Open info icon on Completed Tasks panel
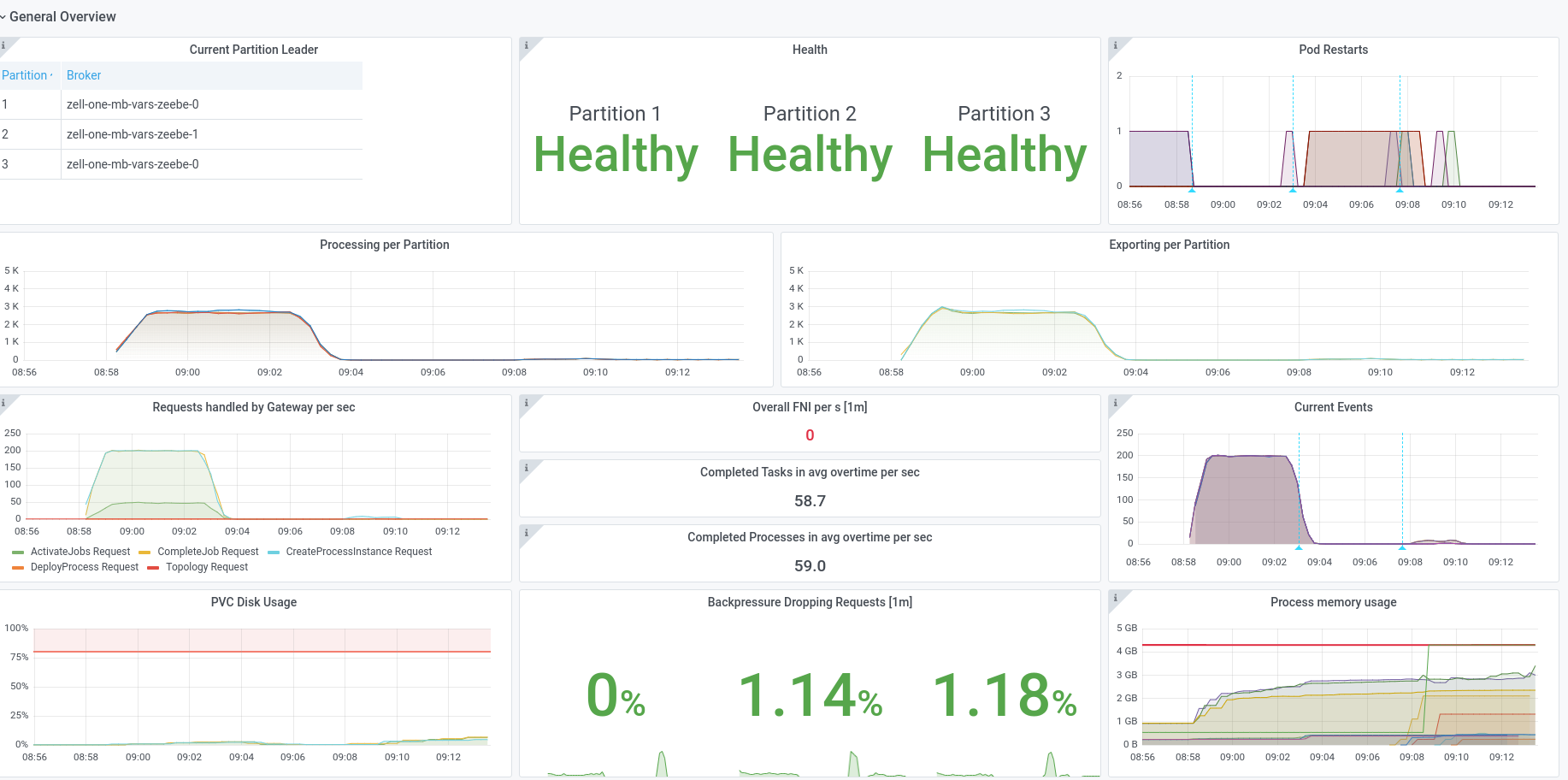Image resolution: width=1568 pixels, height=780 pixels. pyautogui.click(x=527, y=468)
